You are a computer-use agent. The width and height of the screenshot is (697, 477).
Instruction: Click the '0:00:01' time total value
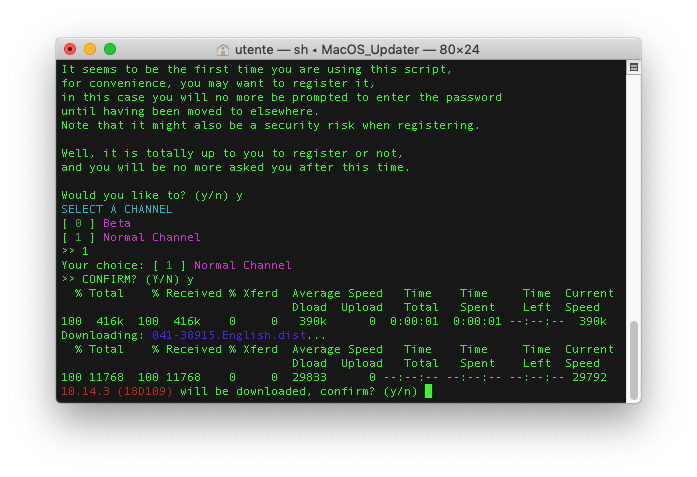tap(414, 321)
